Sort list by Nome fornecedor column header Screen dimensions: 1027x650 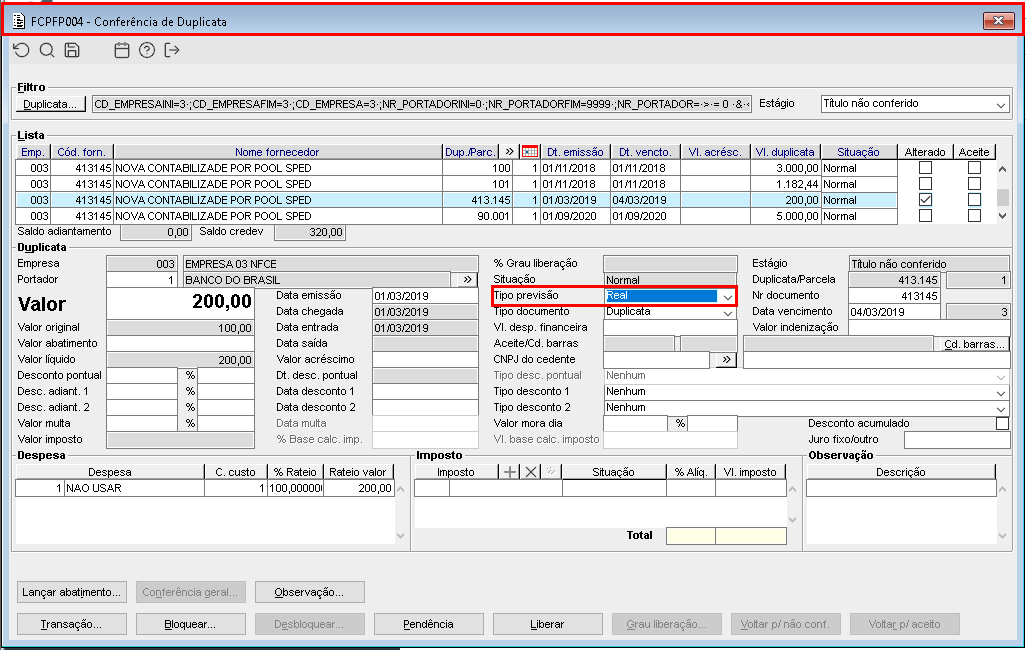pyautogui.click(x=277, y=152)
